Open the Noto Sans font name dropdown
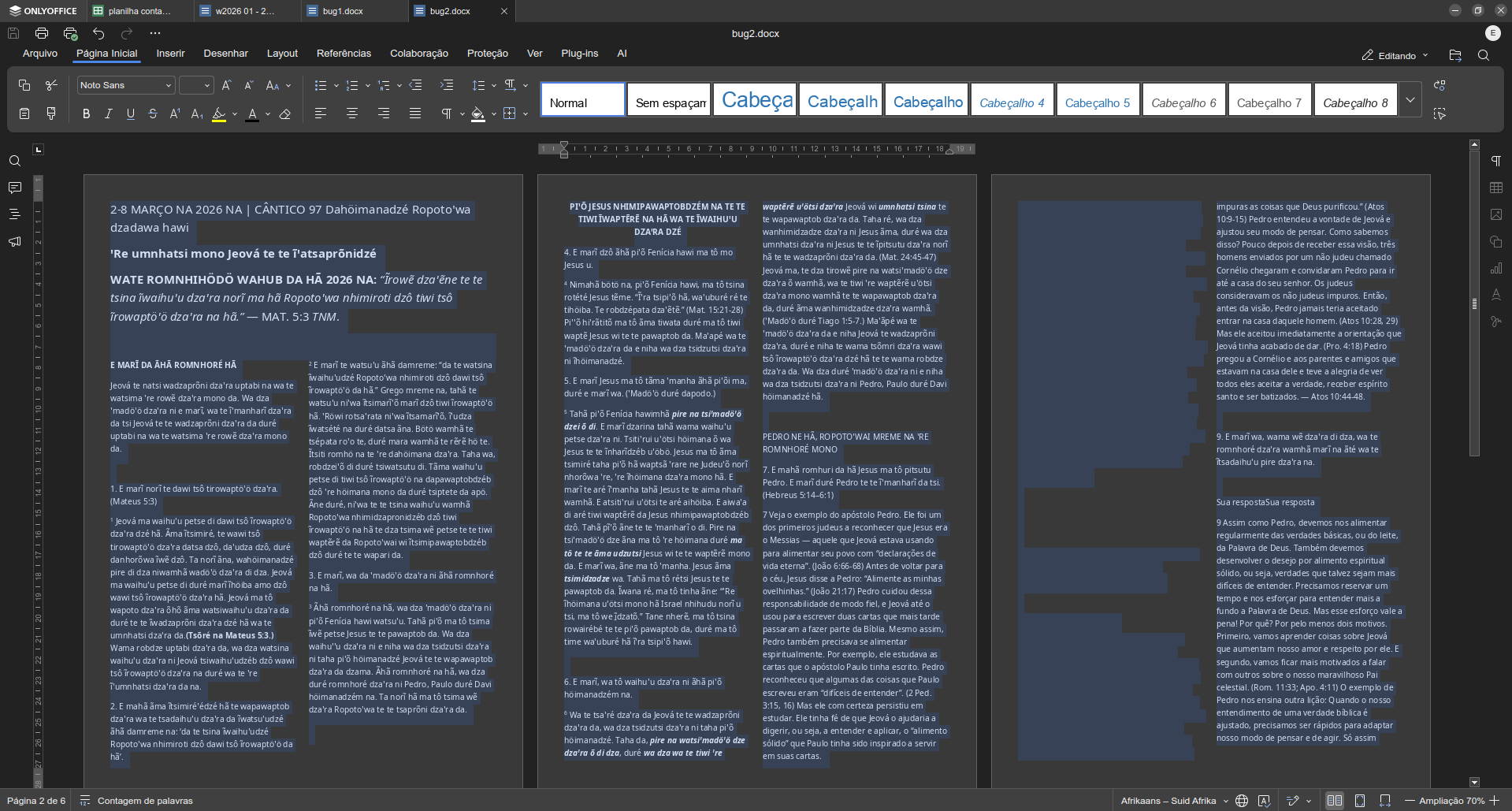 [x=126, y=85]
